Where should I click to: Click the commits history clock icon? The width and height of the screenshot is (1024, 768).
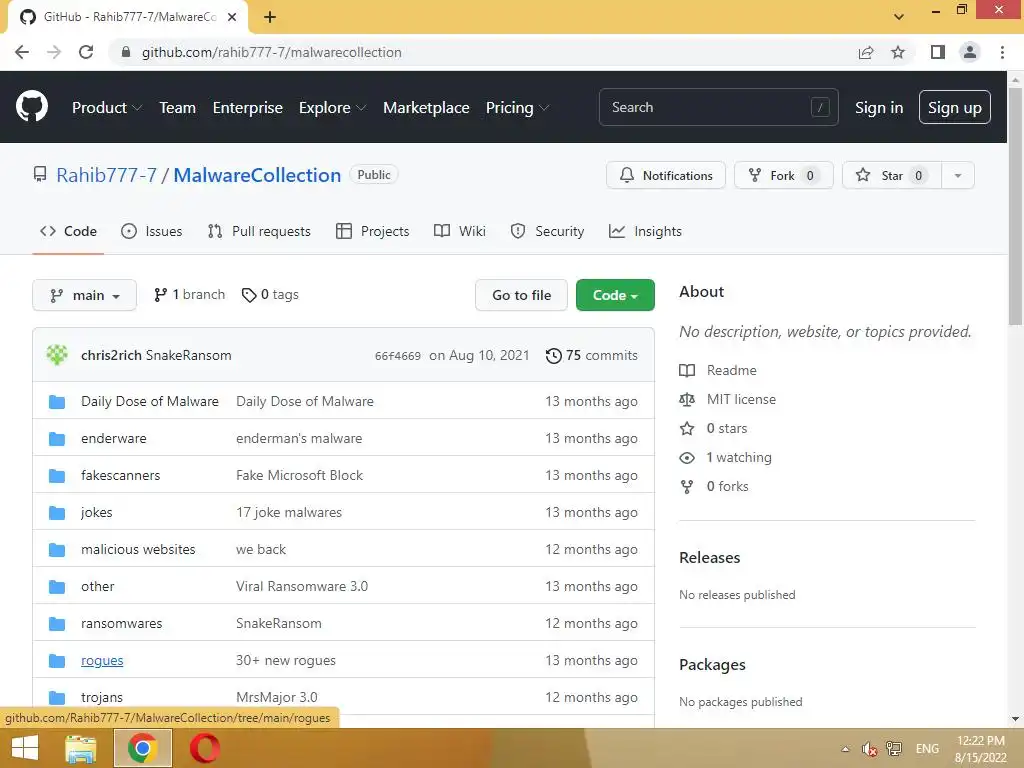(554, 356)
